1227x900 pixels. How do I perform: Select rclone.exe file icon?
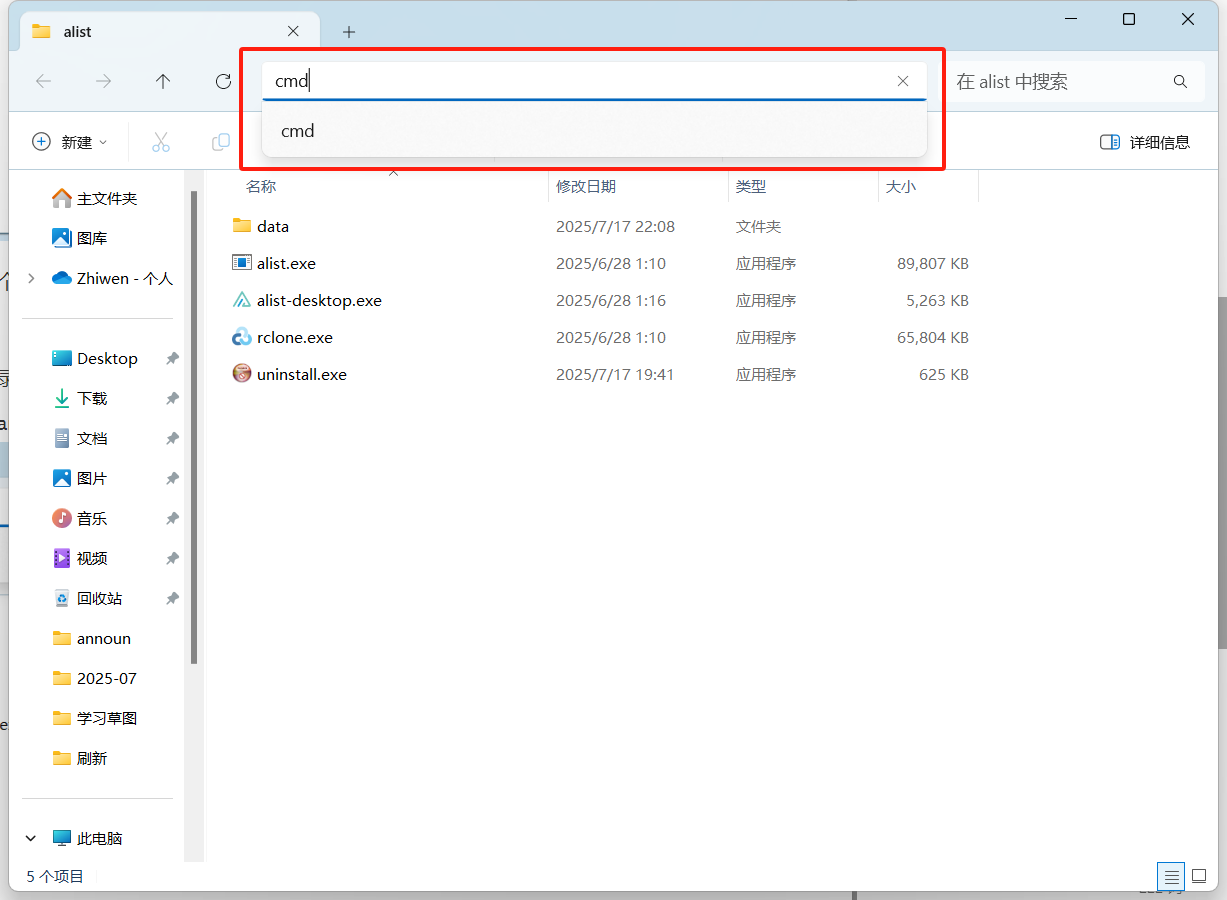point(242,337)
